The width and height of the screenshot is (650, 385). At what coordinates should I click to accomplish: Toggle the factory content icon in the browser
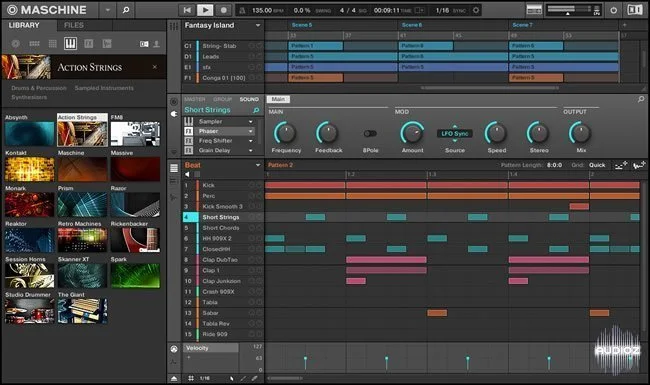[144, 44]
